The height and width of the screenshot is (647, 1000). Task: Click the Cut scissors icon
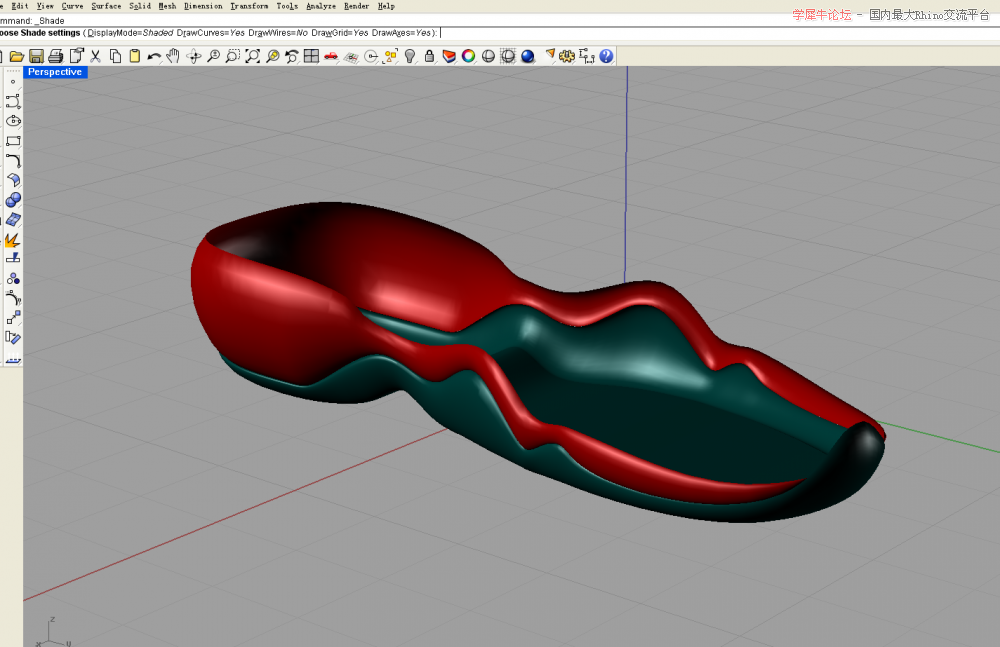96,56
